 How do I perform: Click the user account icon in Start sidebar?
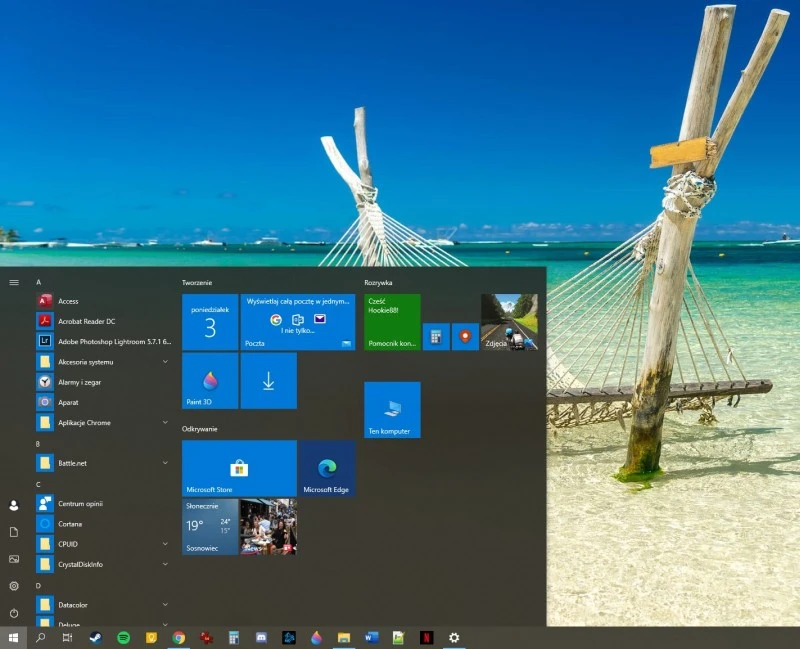point(14,506)
